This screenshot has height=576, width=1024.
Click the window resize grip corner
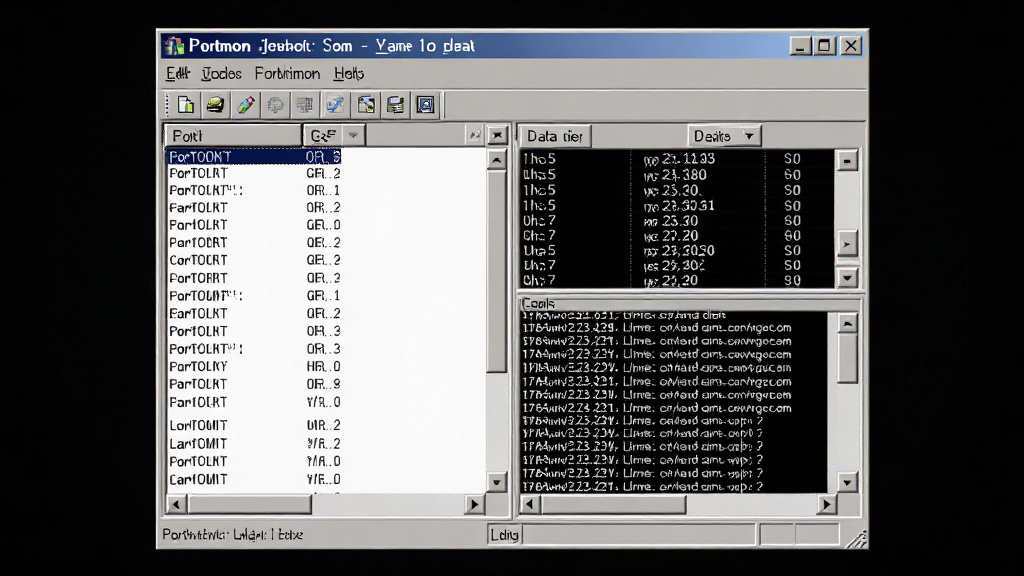click(x=856, y=537)
